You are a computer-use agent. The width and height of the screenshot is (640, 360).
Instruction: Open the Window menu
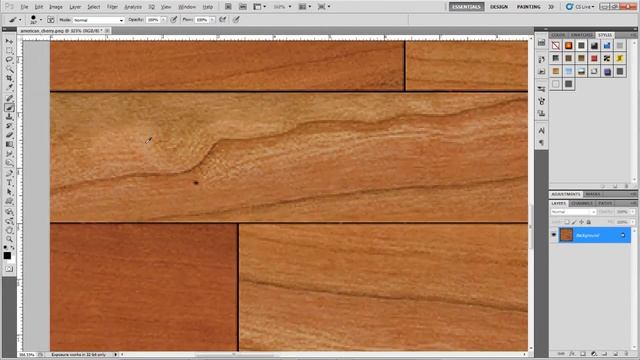pyautogui.click(x=187, y=7)
